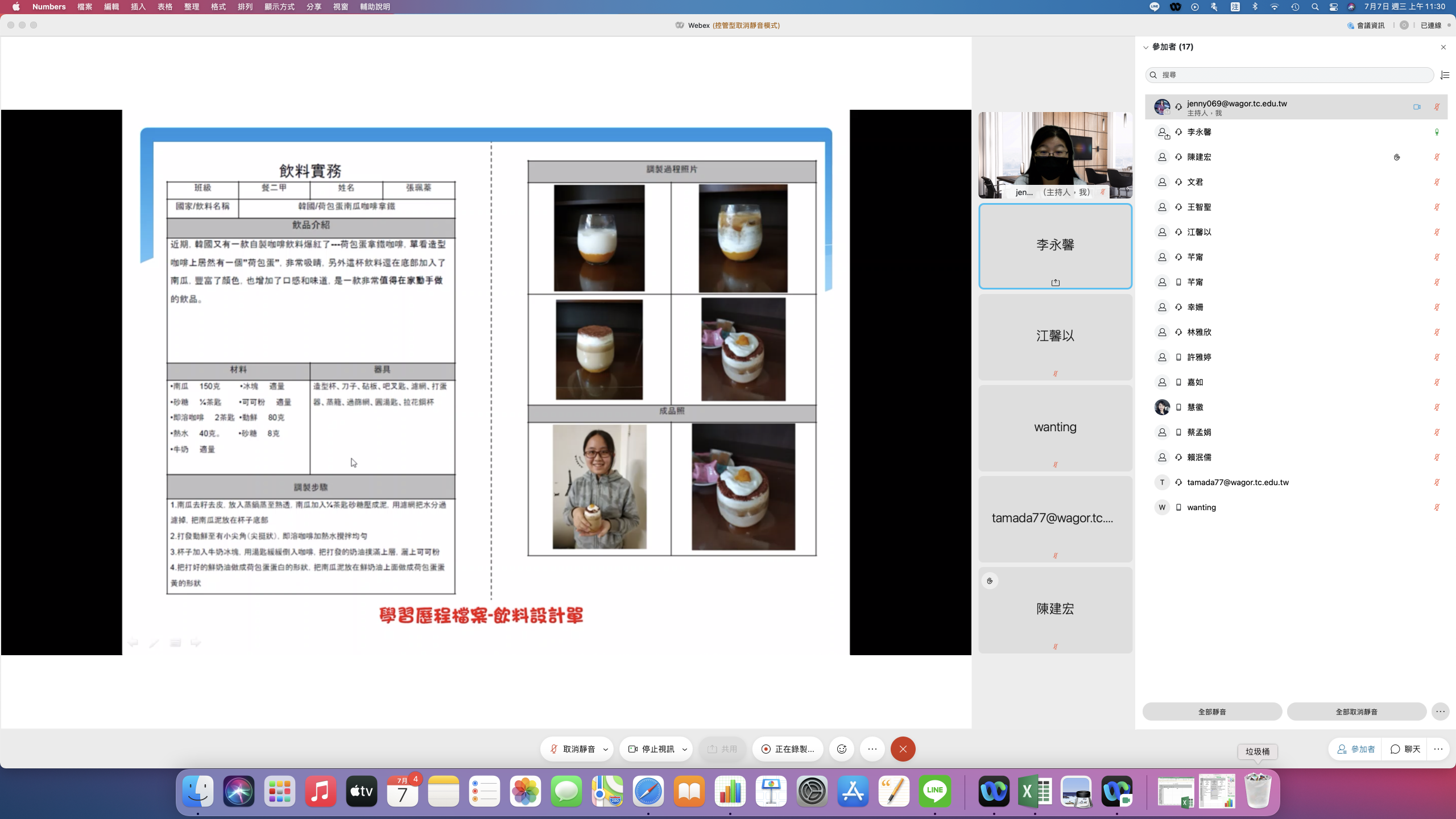The image size is (1456, 819).
Task: Click the emoji reactions icon
Action: coord(842,749)
